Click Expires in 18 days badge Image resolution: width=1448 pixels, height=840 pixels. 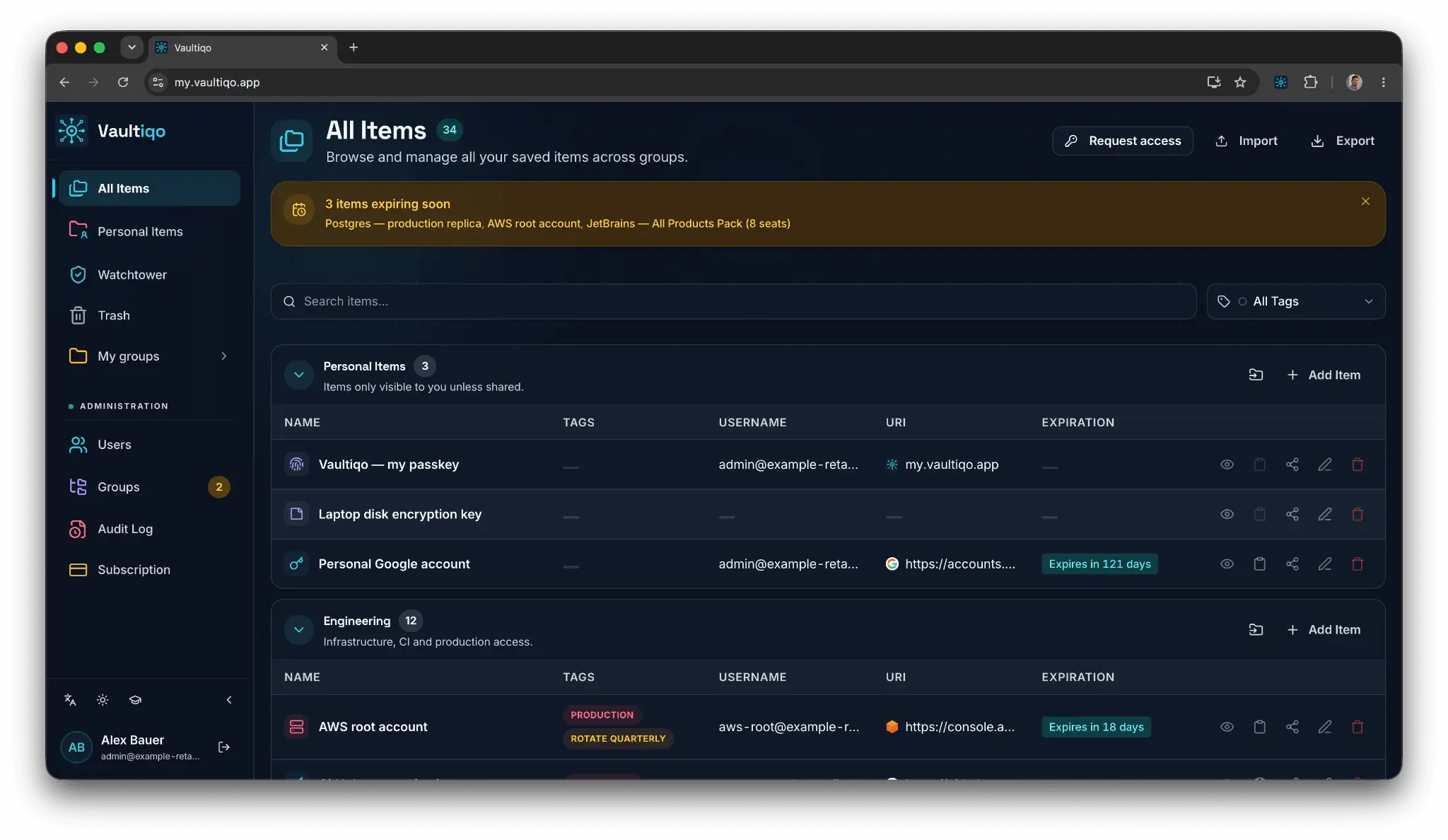pyautogui.click(x=1096, y=727)
